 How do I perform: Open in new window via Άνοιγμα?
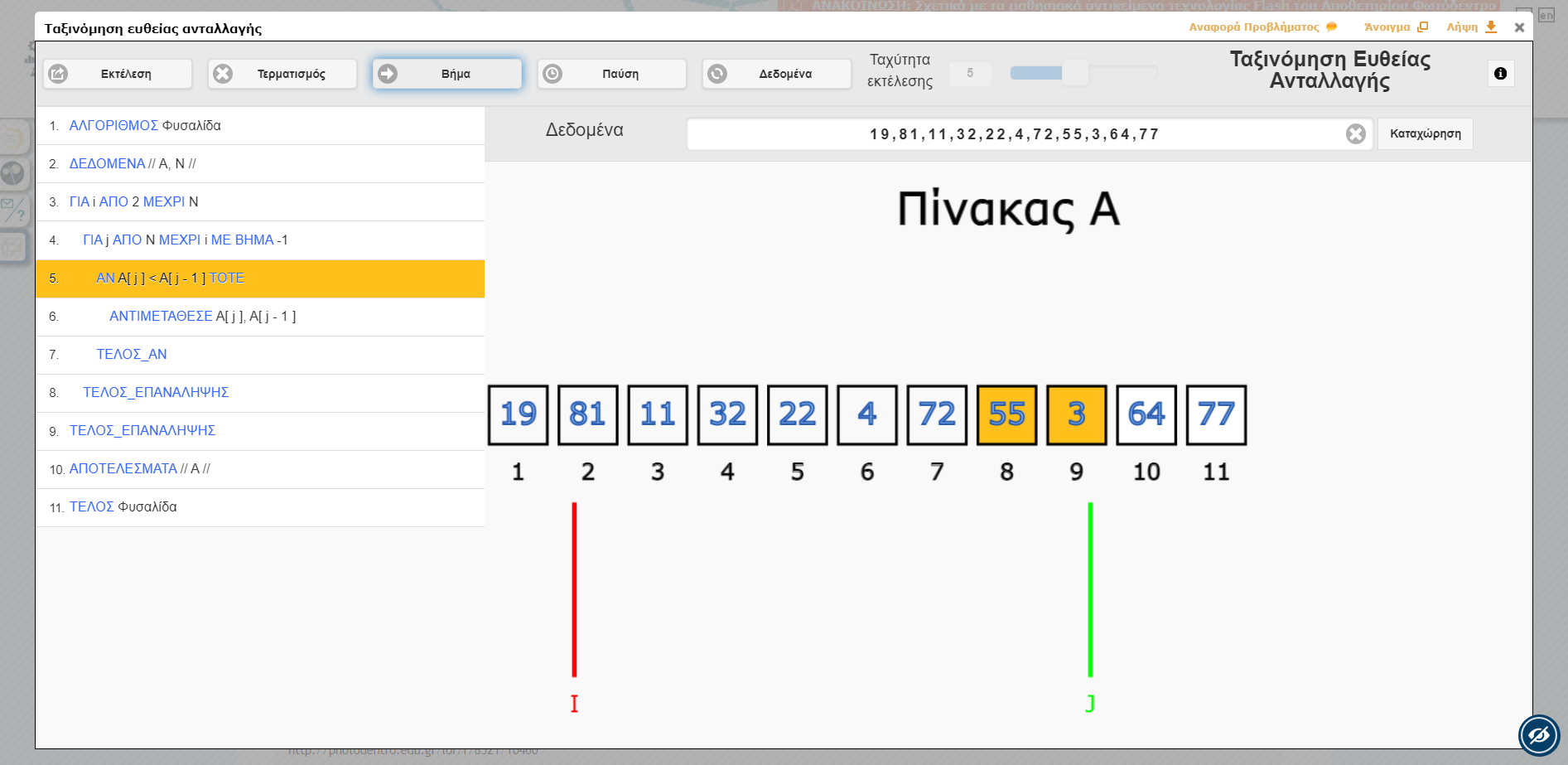(x=1395, y=27)
